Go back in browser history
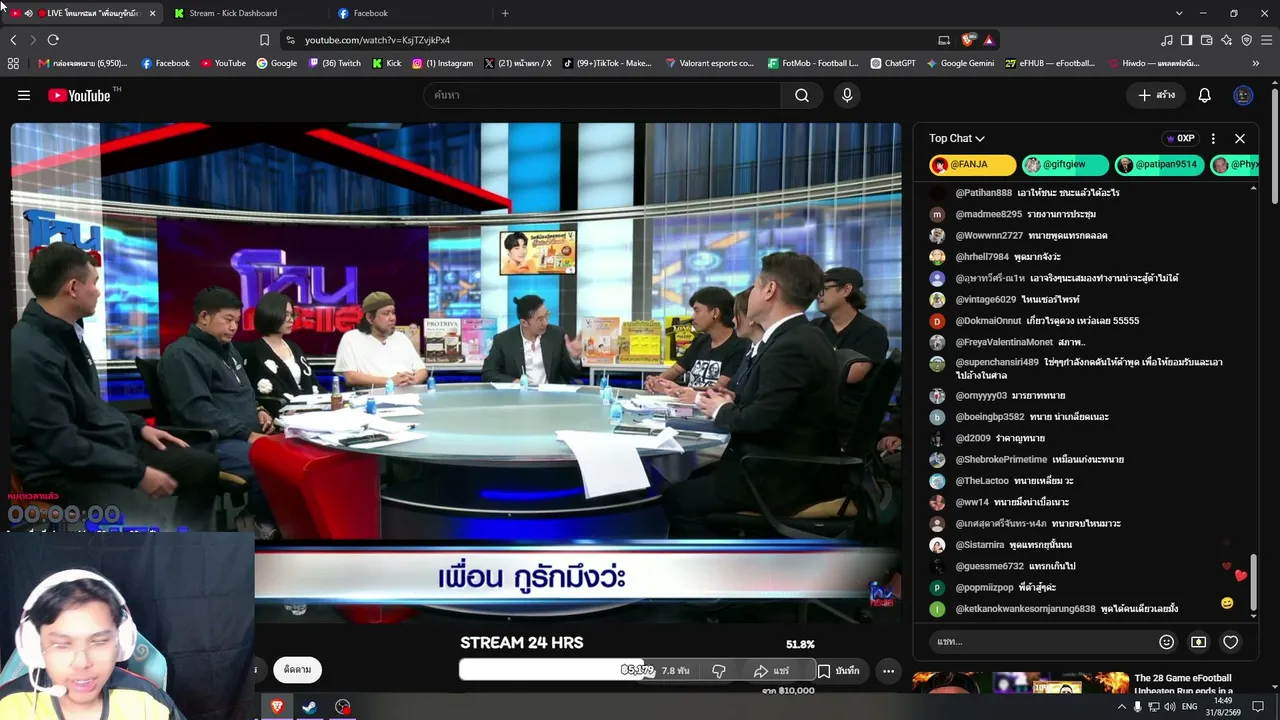Viewport: 1280px width, 720px height. coord(13,40)
